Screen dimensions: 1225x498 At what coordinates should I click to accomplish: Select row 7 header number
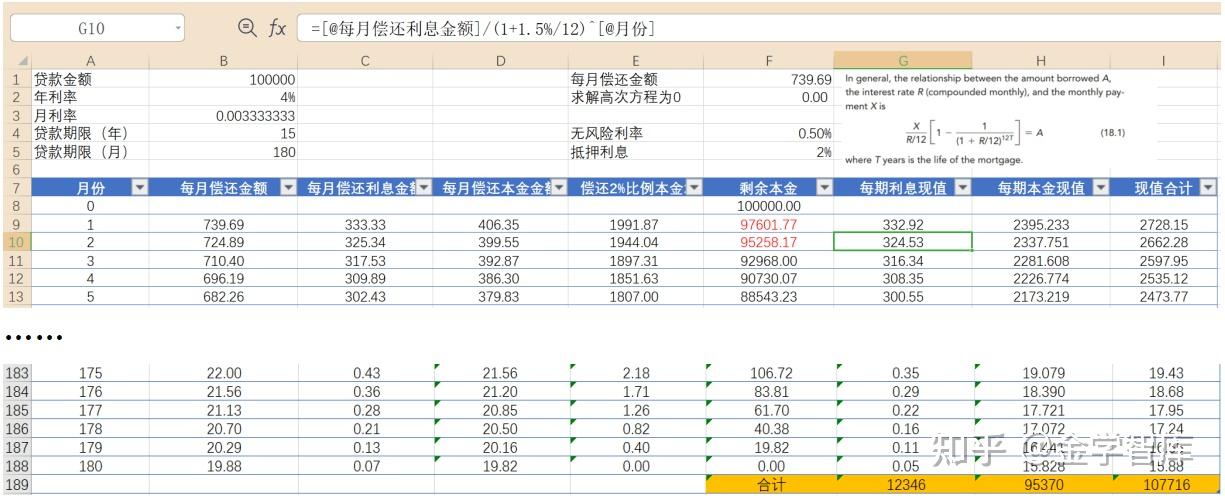click(17, 187)
